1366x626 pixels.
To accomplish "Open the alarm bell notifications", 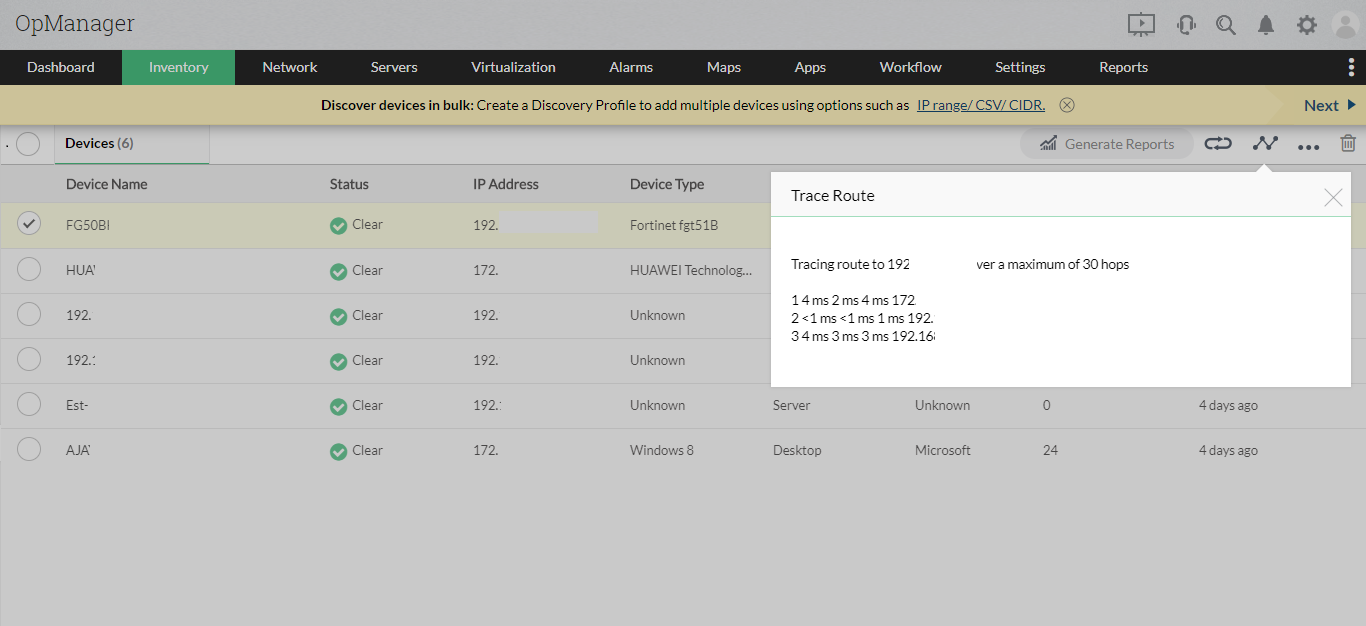I will point(1266,25).
